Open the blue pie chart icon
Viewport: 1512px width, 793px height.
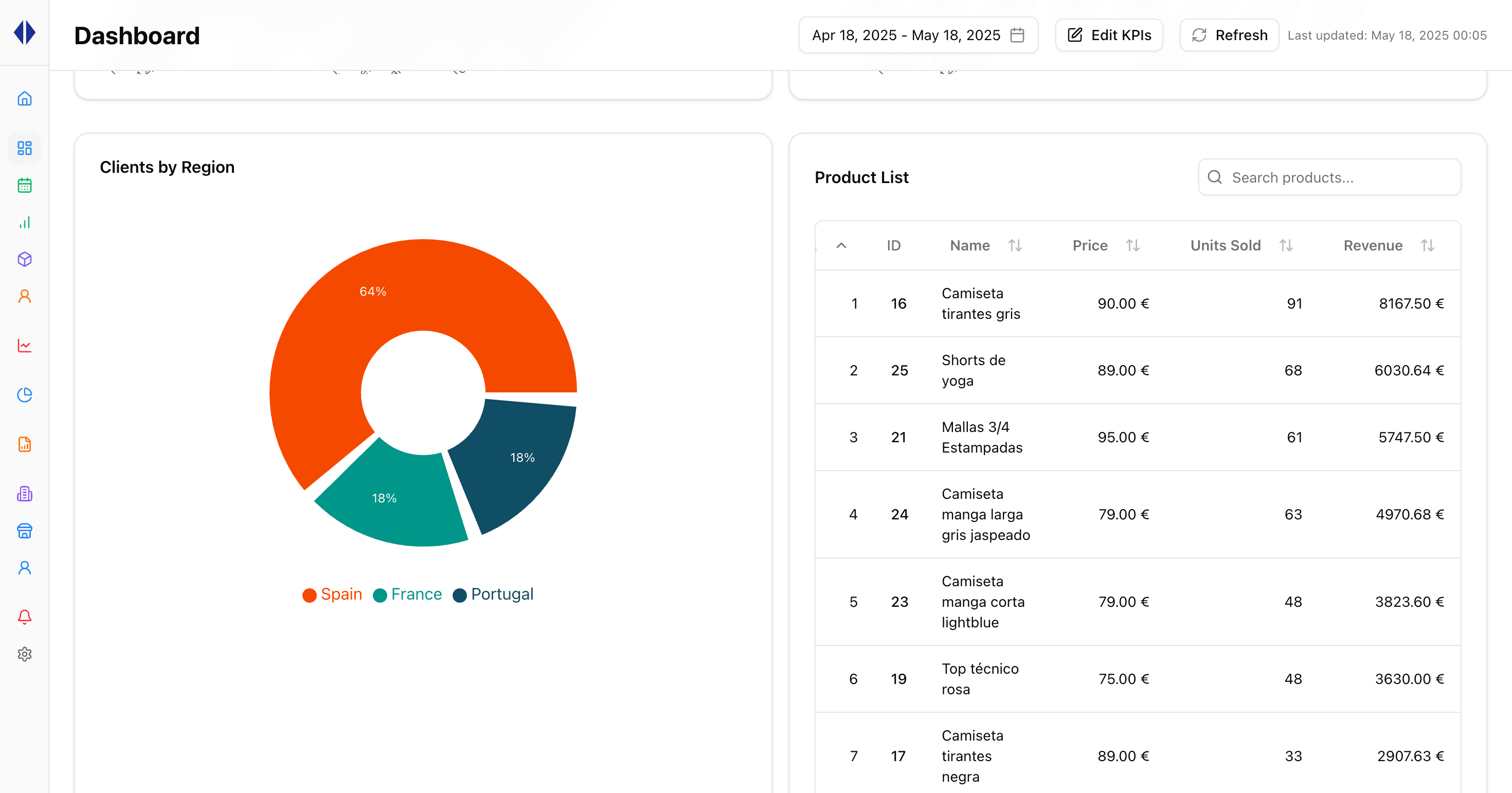tap(25, 395)
